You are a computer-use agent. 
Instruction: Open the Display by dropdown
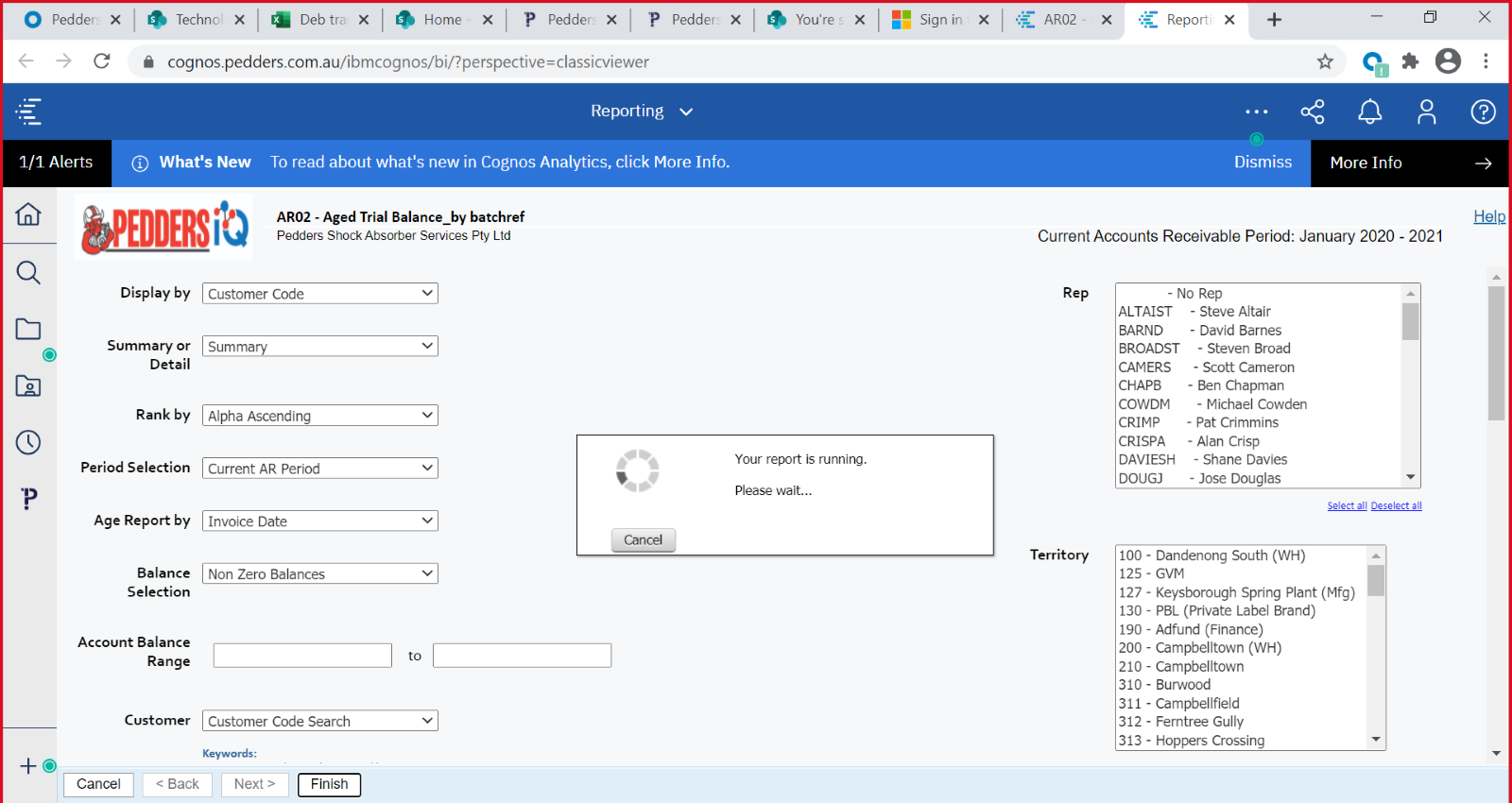[320, 294]
